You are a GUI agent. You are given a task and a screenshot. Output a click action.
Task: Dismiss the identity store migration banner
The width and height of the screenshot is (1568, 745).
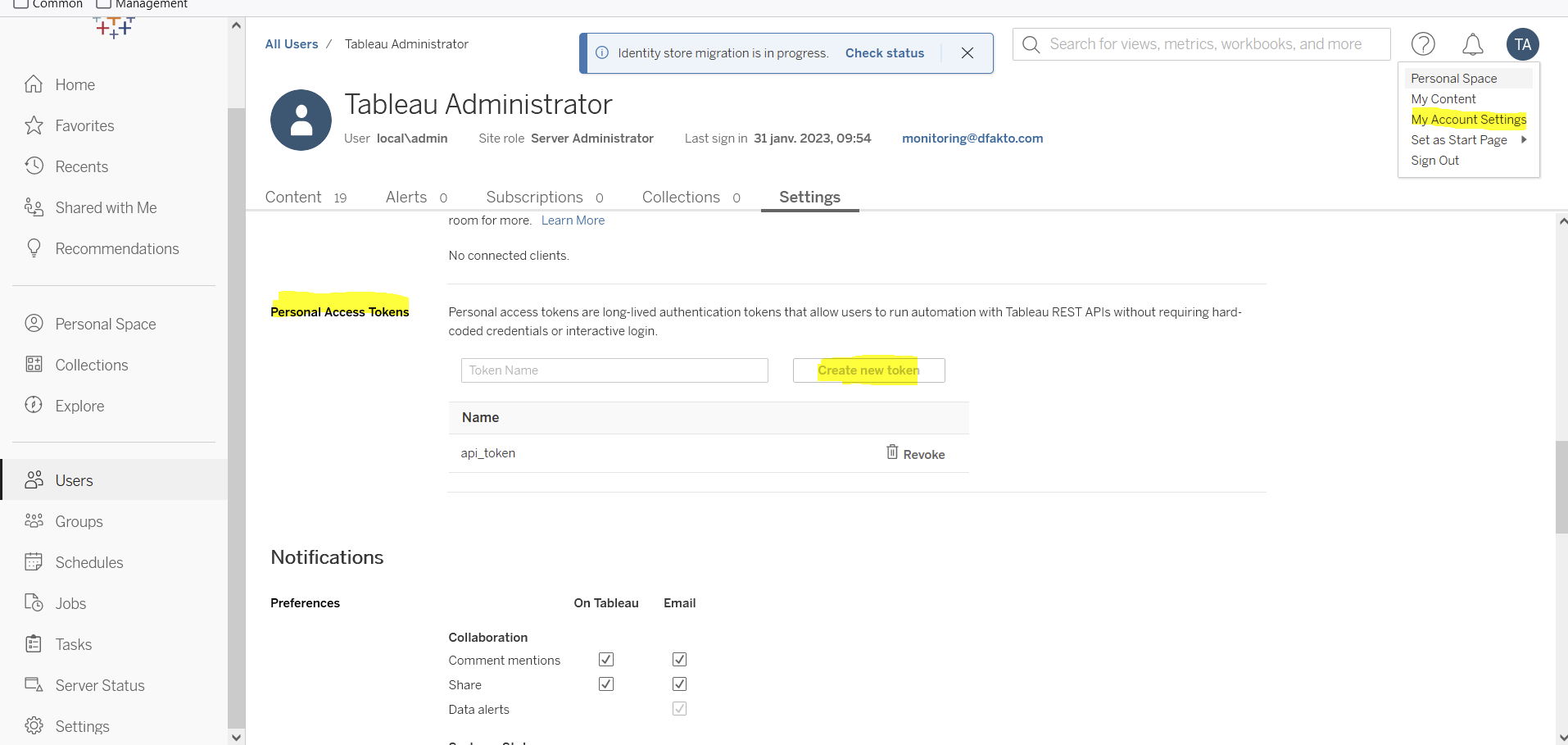[968, 53]
